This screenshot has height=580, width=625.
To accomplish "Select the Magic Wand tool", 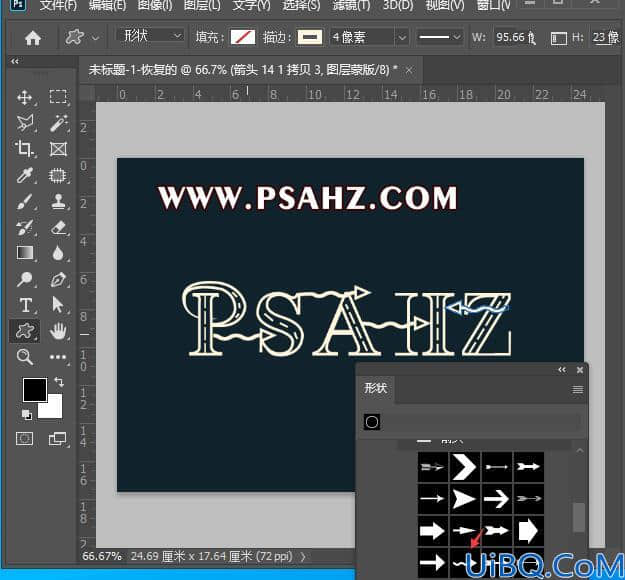I will point(58,123).
